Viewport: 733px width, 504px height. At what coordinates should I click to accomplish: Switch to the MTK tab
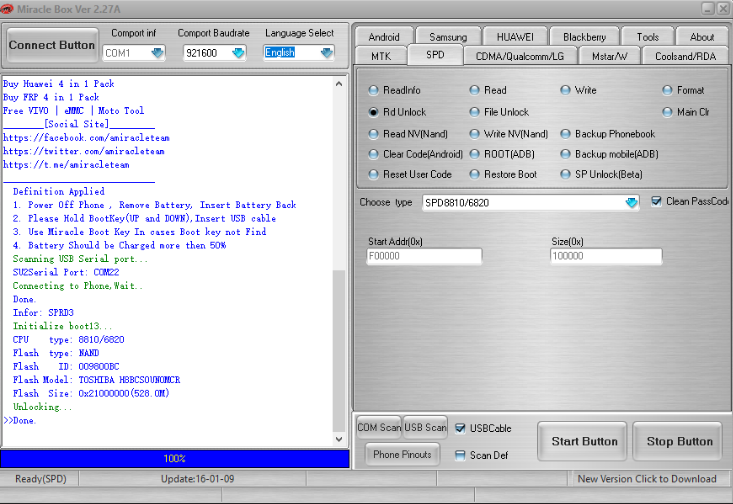[x=381, y=56]
